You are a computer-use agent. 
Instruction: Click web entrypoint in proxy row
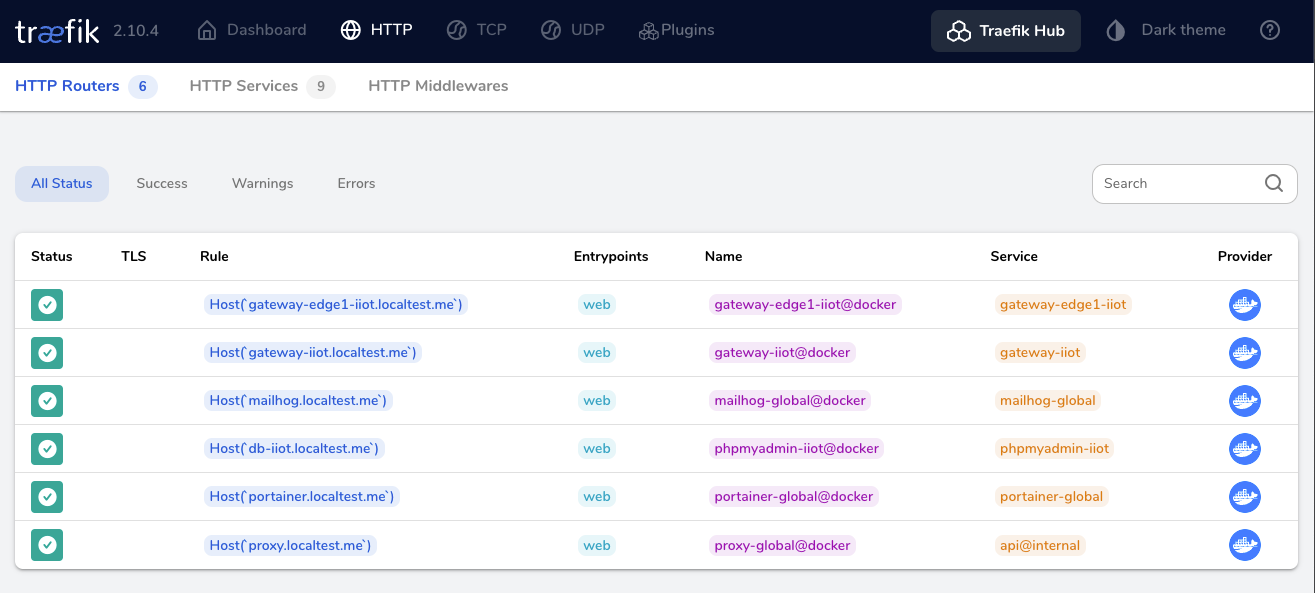click(x=597, y=545)
